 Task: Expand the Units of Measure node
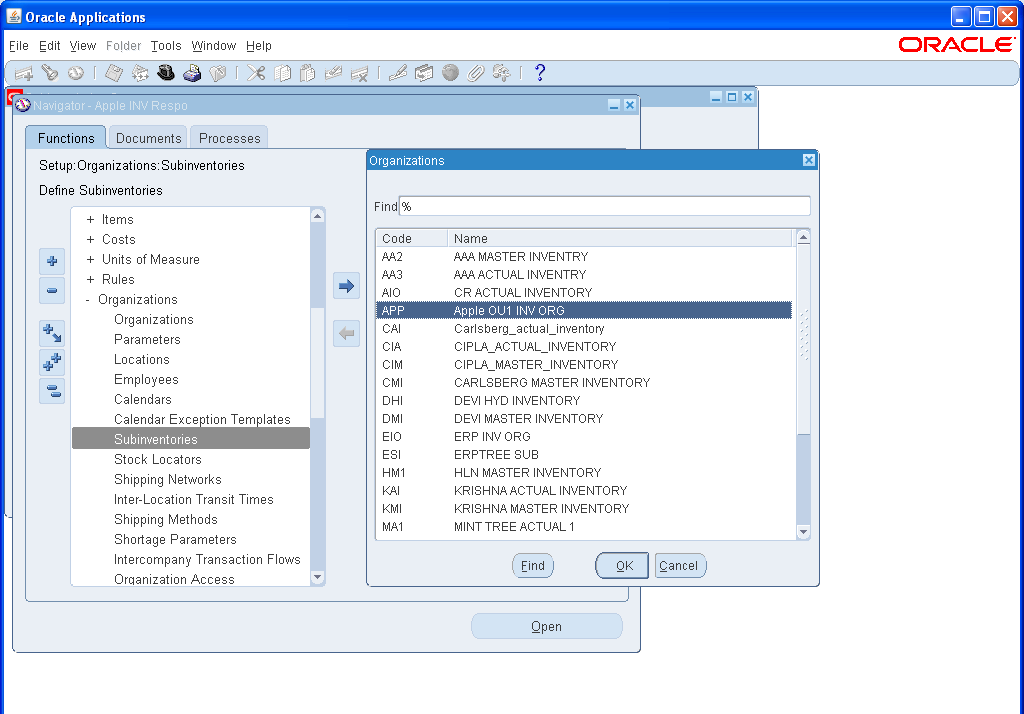click(x=90, y=260)
